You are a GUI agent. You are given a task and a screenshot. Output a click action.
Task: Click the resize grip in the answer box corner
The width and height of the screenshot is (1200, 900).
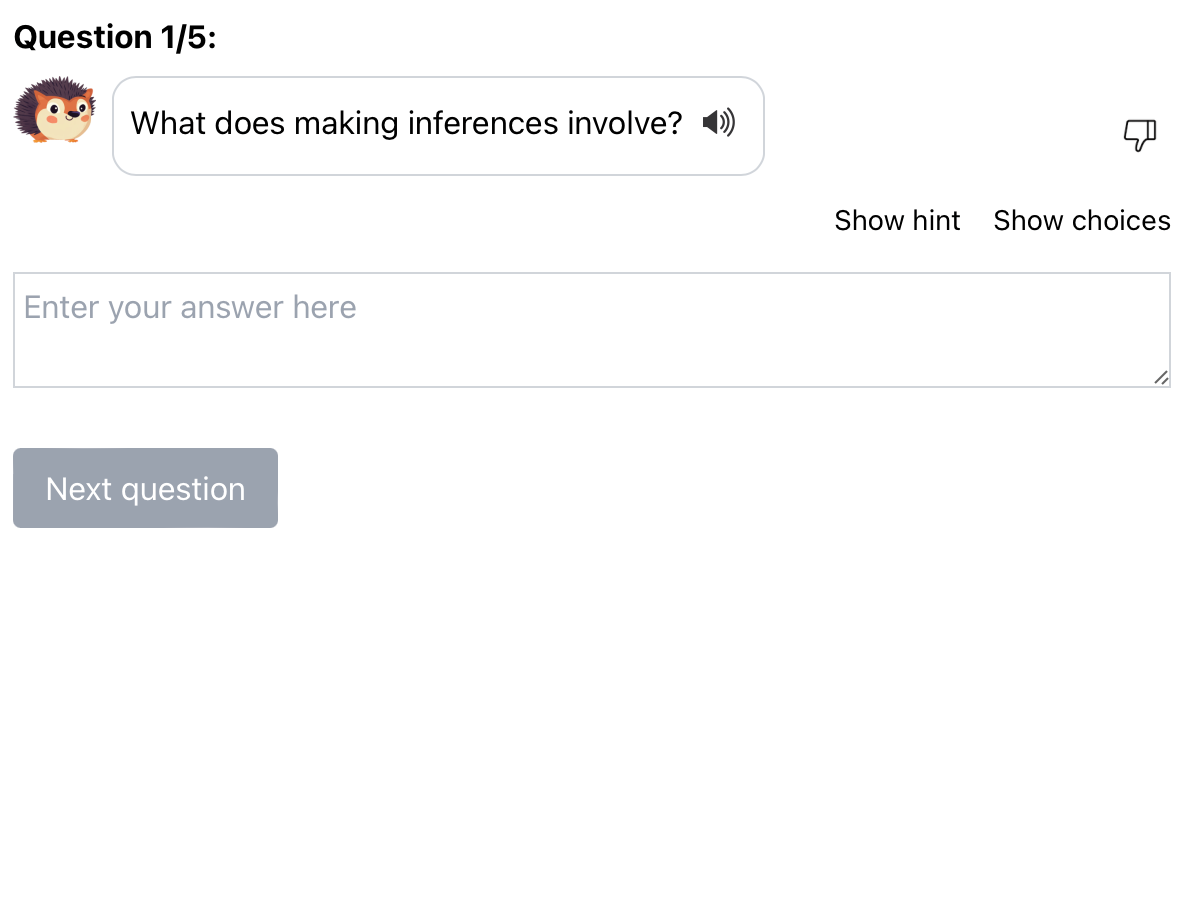1160,377
